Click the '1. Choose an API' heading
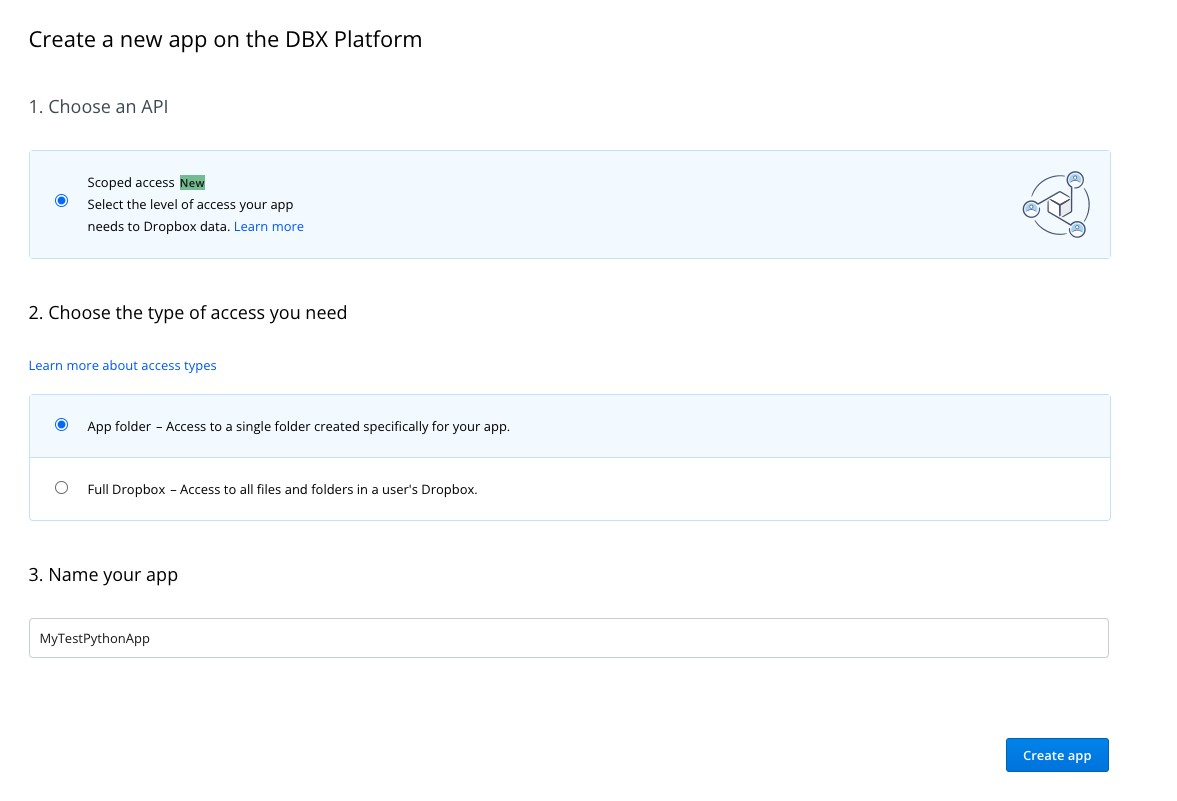1177x801 pixels. (98, 107)
